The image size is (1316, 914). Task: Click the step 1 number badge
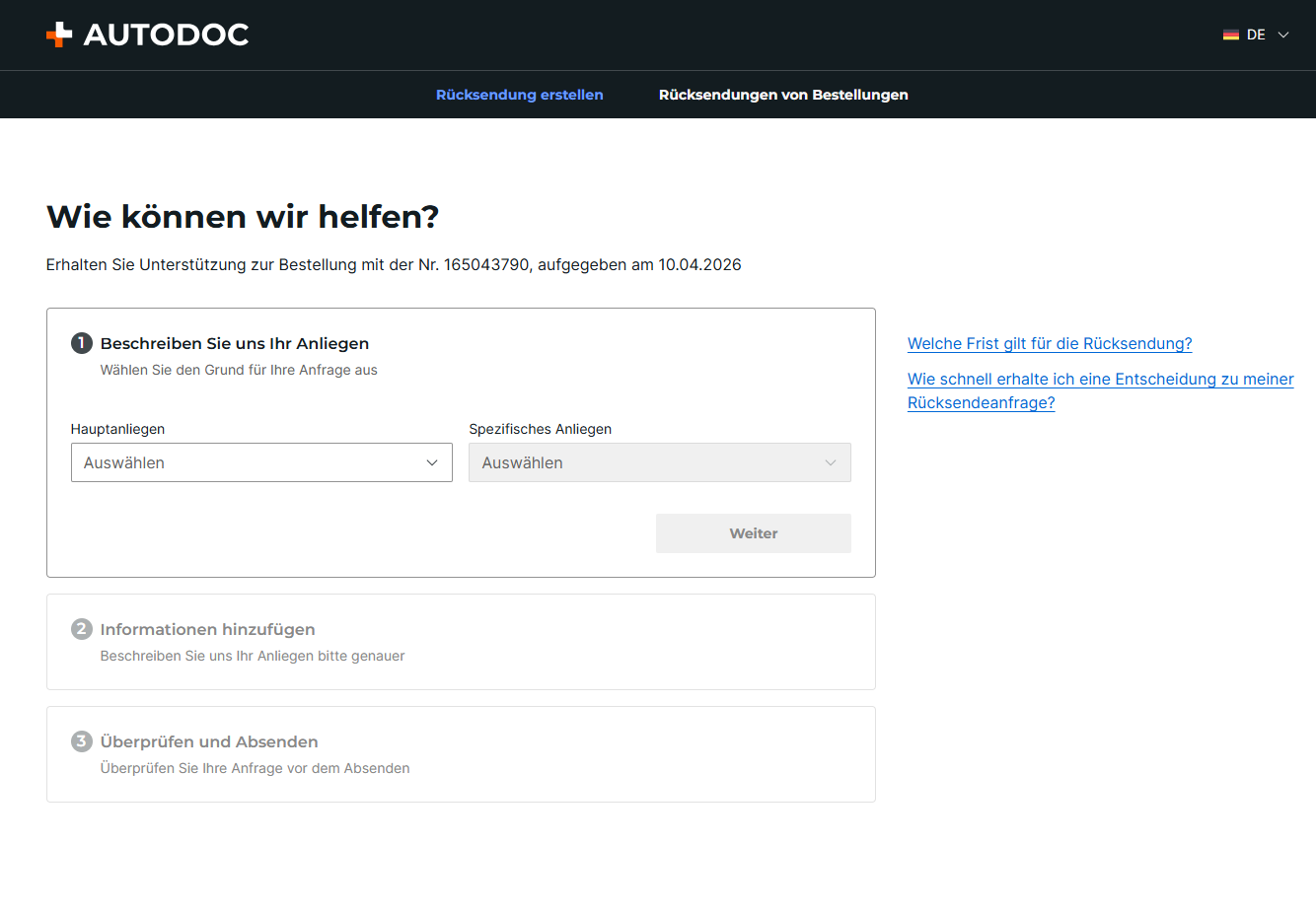(x=82, y=343)
